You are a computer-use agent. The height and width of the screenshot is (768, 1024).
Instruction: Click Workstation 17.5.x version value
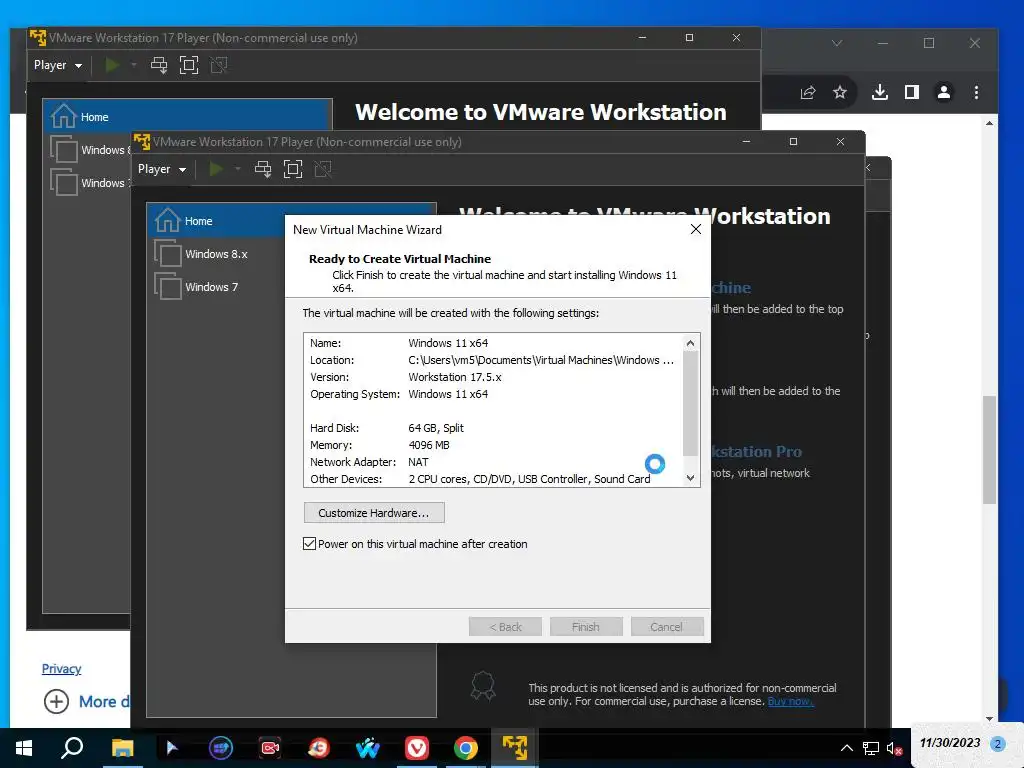(x=455, y=377)
